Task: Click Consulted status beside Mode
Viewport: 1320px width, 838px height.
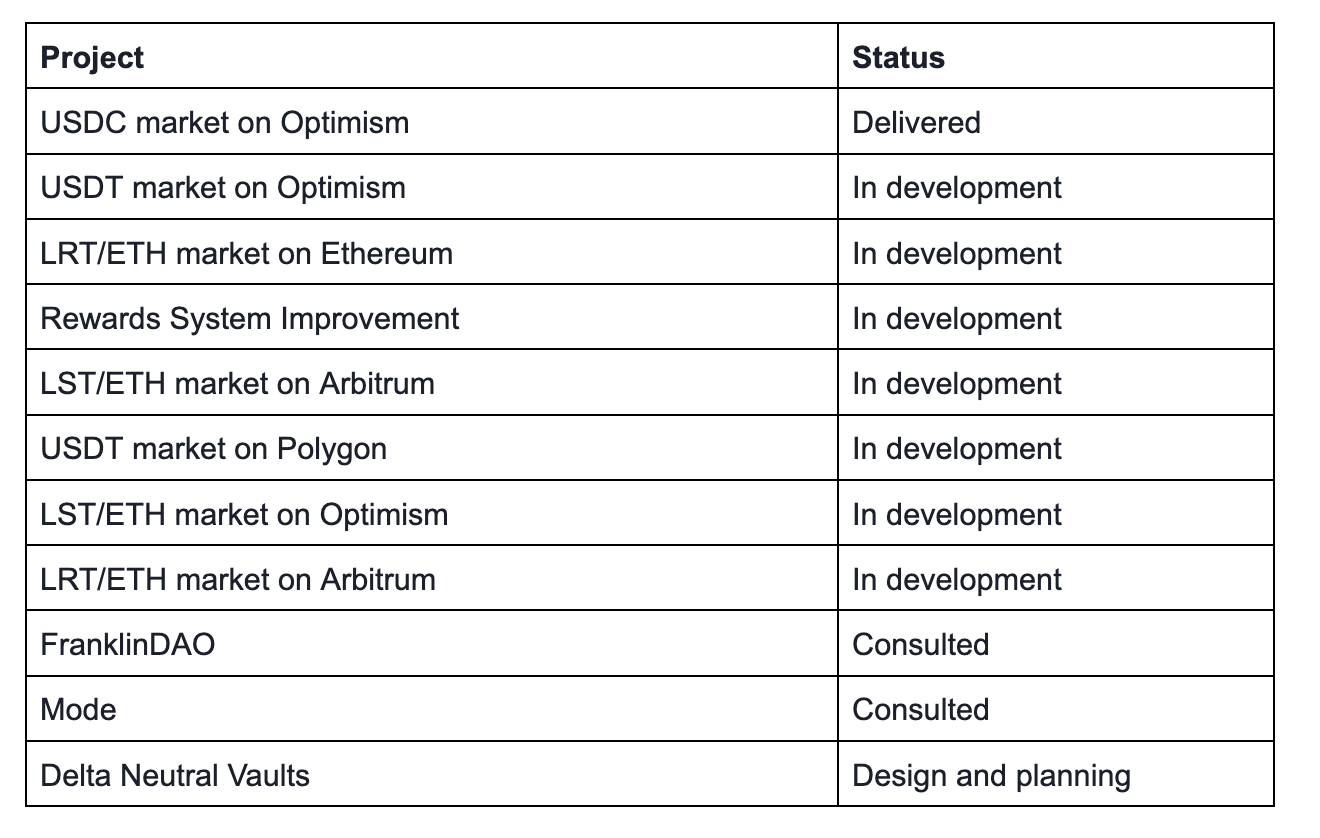Action: pos(920,710)
